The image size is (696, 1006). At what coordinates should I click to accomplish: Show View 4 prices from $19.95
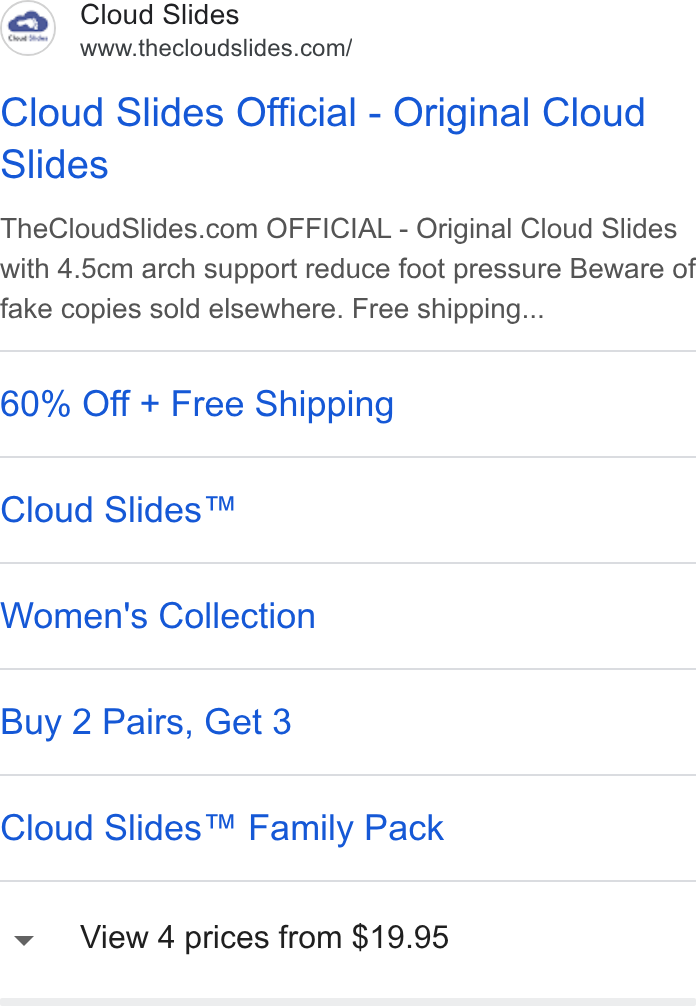(264, 937)
